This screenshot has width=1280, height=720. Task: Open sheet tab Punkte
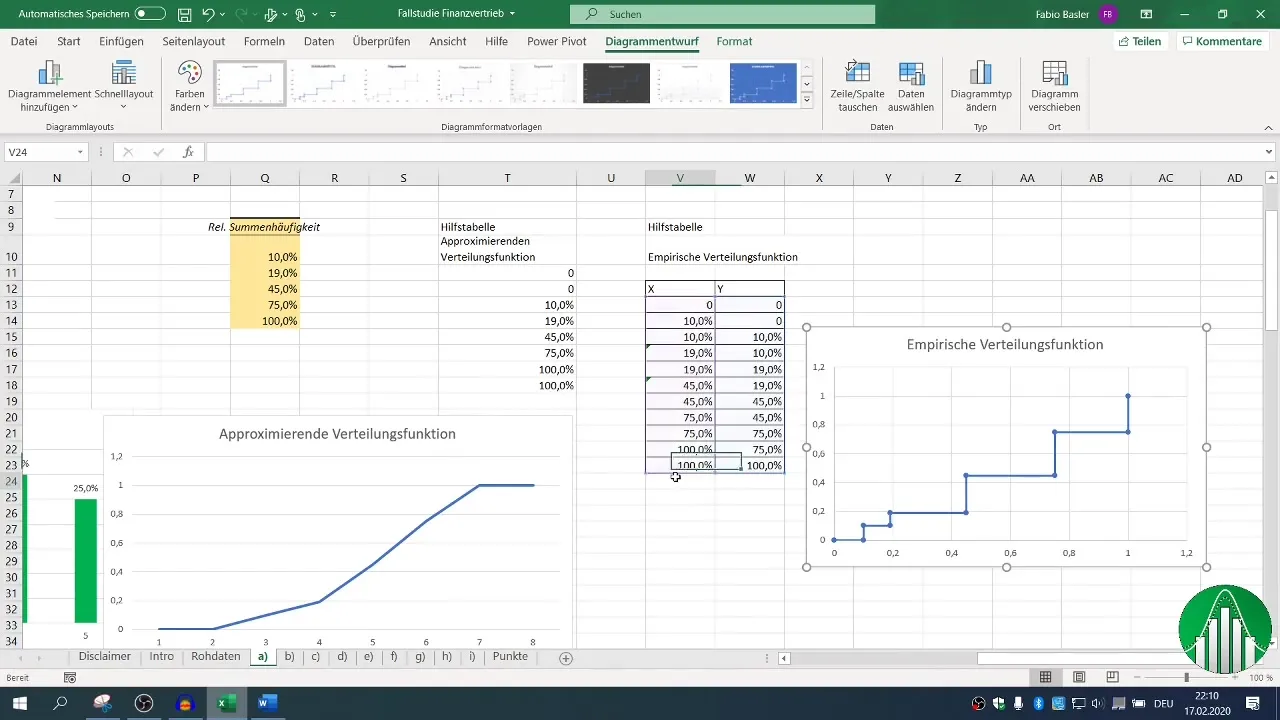click(x=510, y=657)
